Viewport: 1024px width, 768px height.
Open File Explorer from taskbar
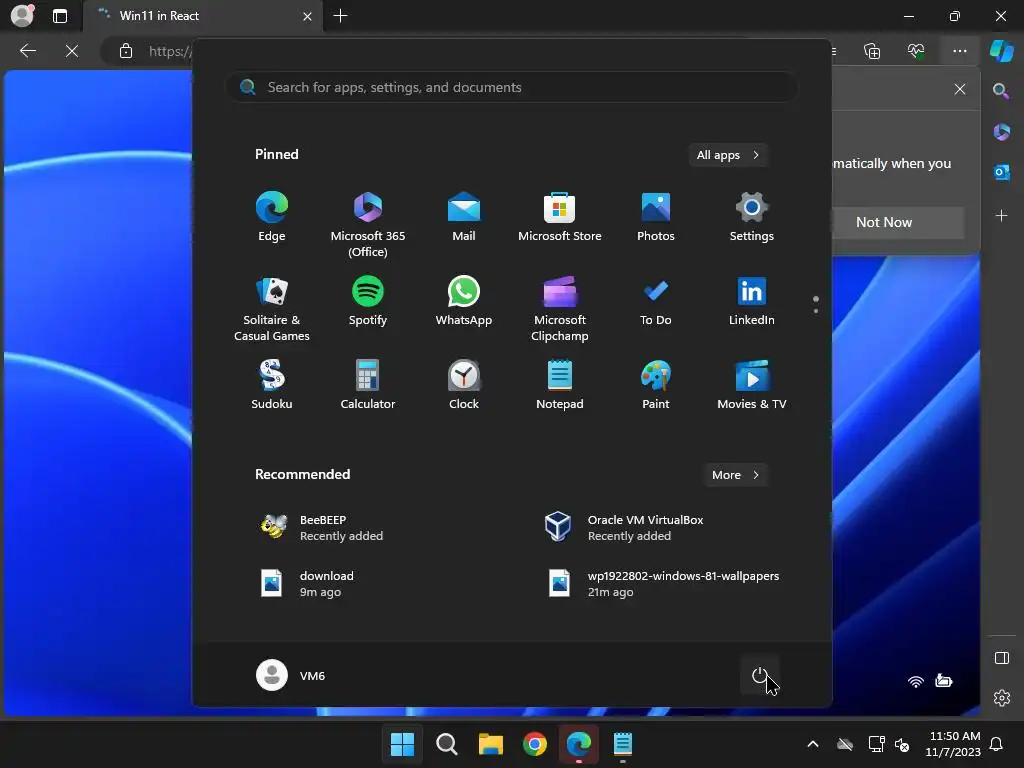(490, 744)
